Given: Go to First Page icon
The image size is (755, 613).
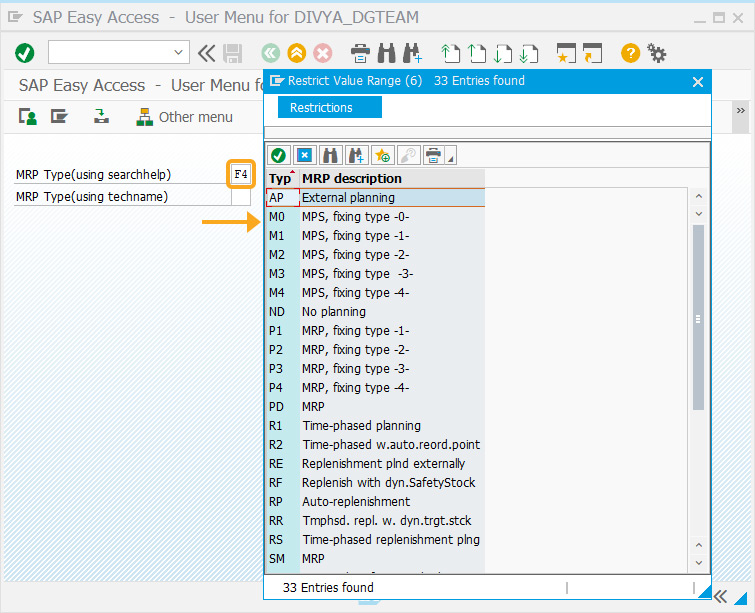Looking at the screenshot, I should tap(451, 53).
